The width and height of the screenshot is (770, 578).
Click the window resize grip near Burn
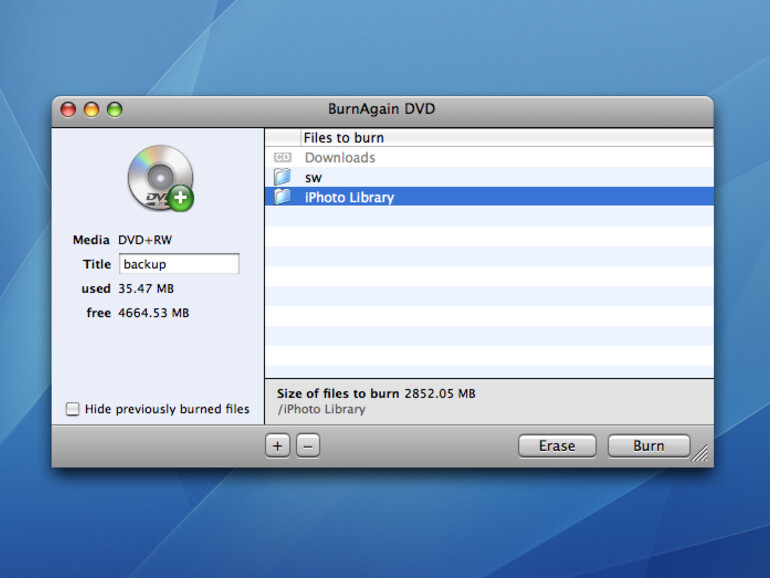[x=700, y=453]
